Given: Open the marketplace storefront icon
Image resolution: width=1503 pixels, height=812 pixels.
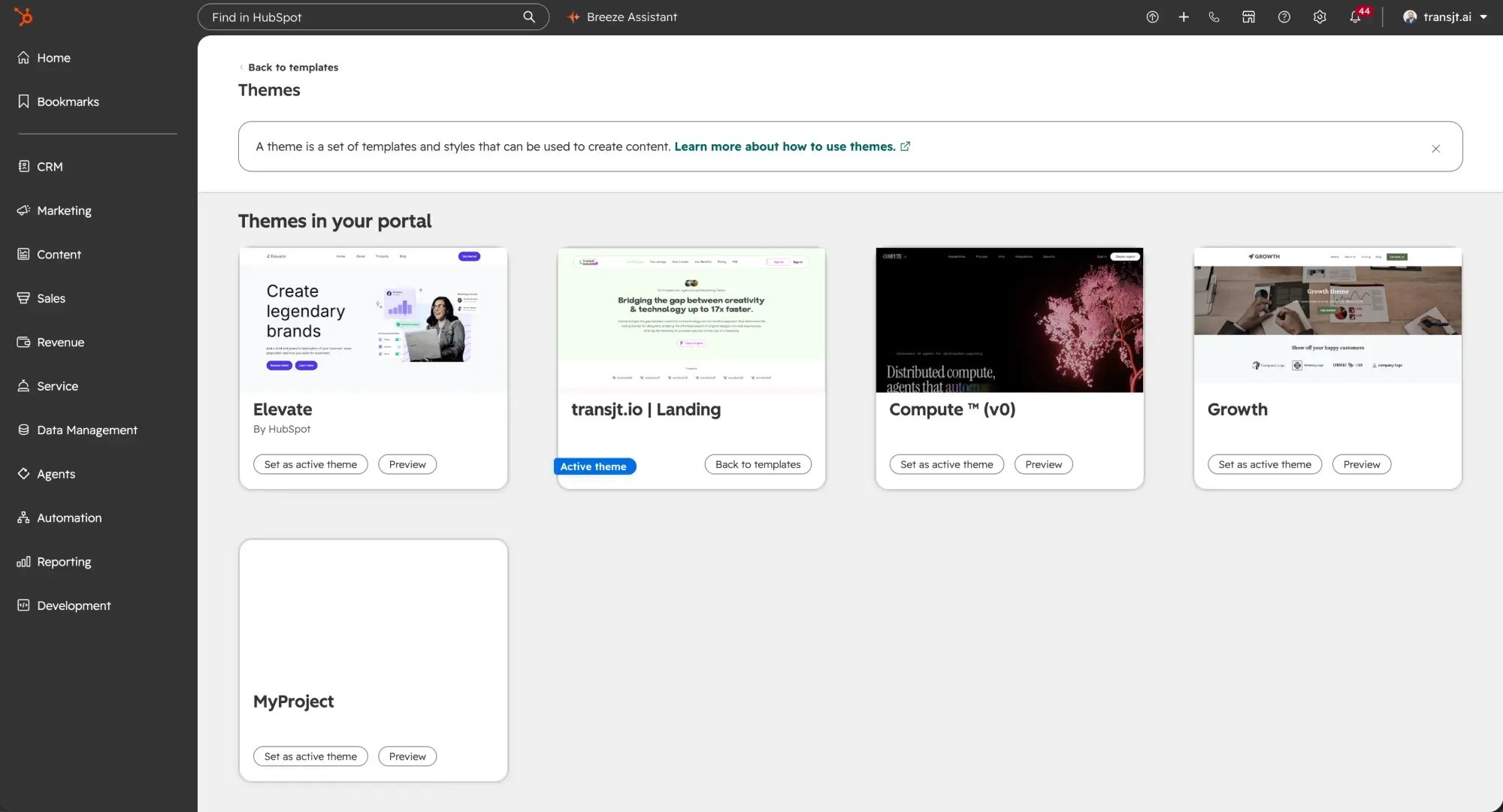Looking at the screenshot, I should point(1248,17).
